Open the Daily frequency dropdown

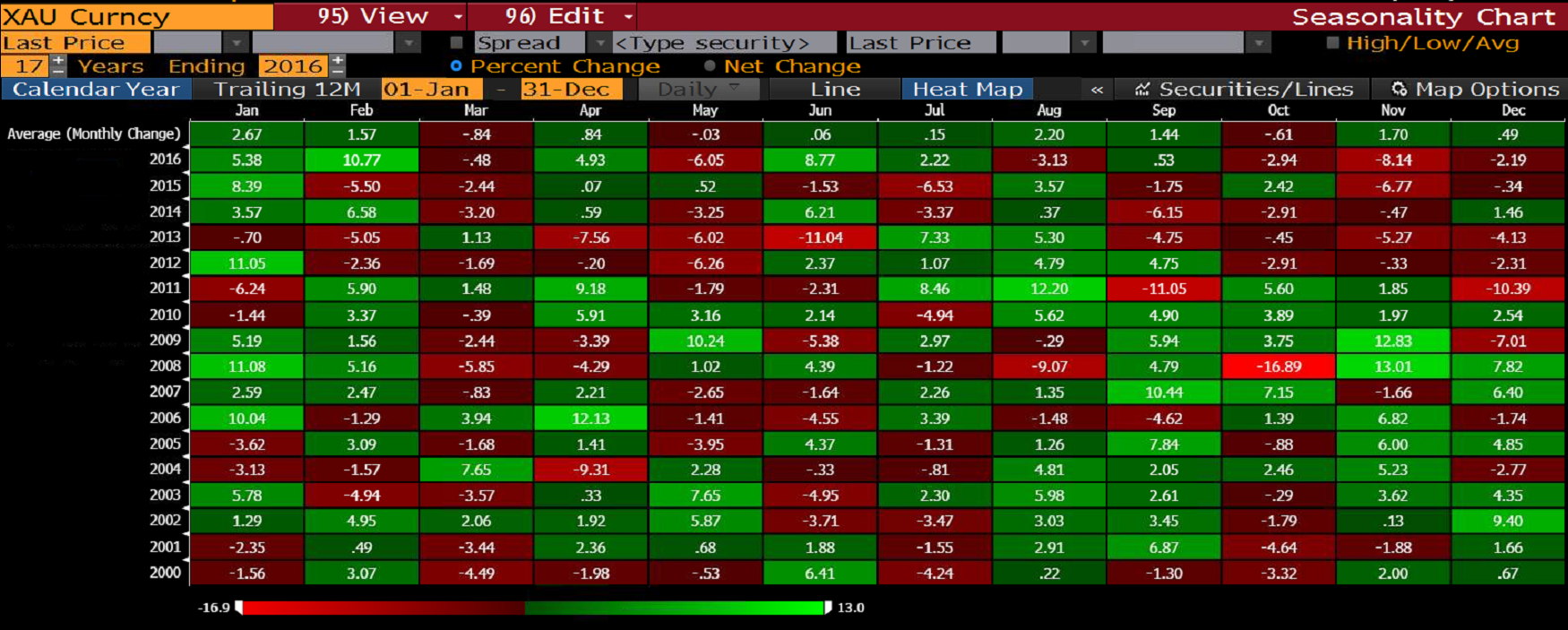(734, 88)
